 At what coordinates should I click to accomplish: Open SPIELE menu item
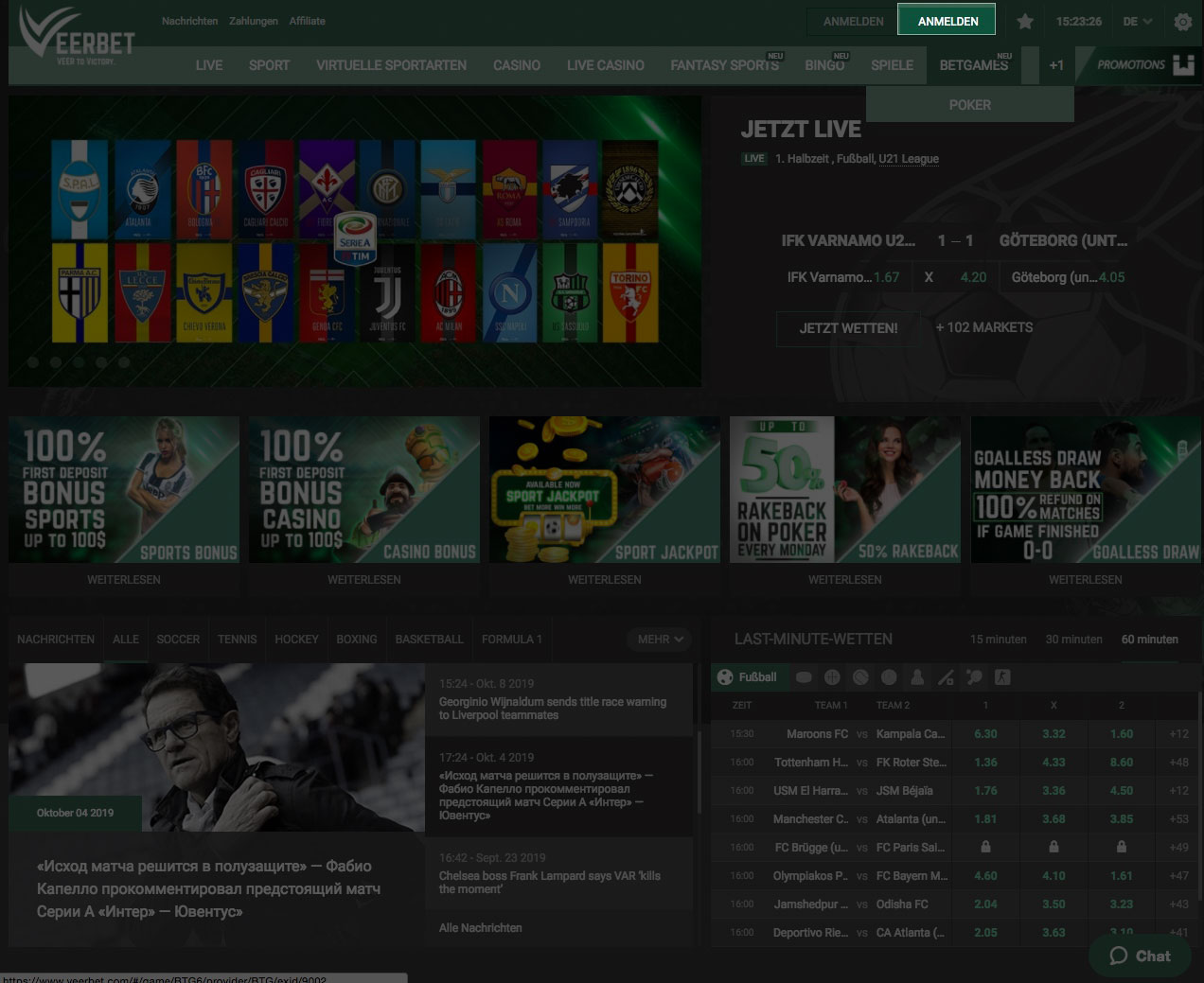tap(892, 65)
